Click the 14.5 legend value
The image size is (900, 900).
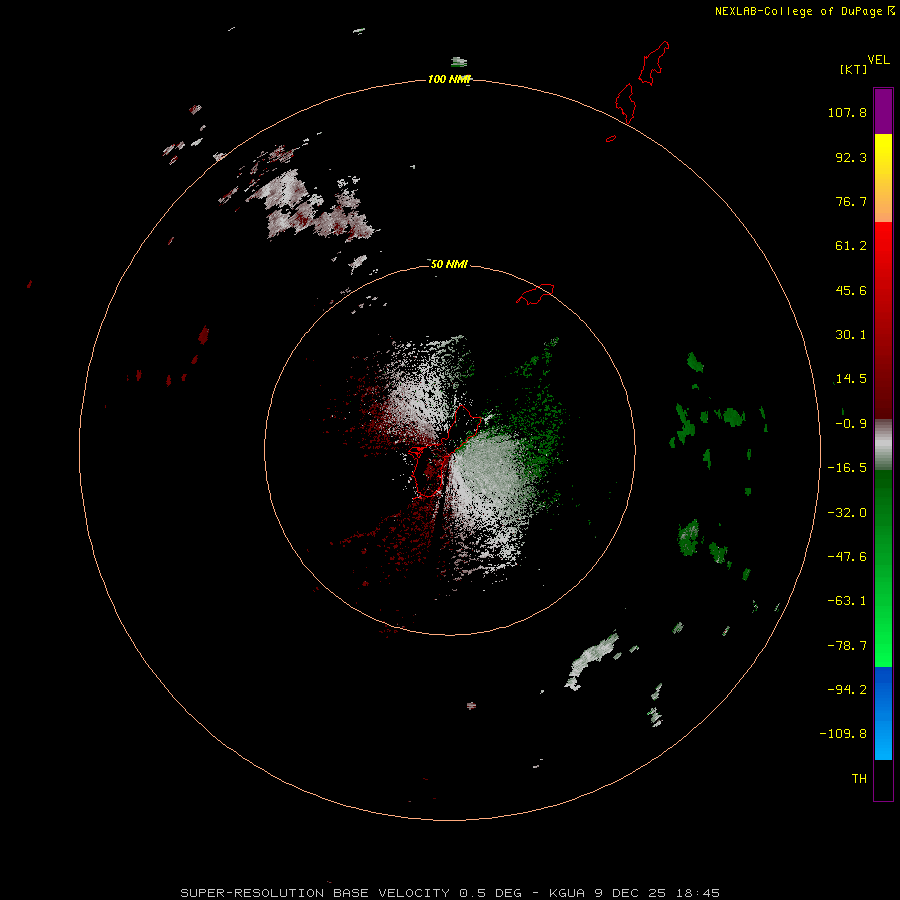tap(851, 379)
